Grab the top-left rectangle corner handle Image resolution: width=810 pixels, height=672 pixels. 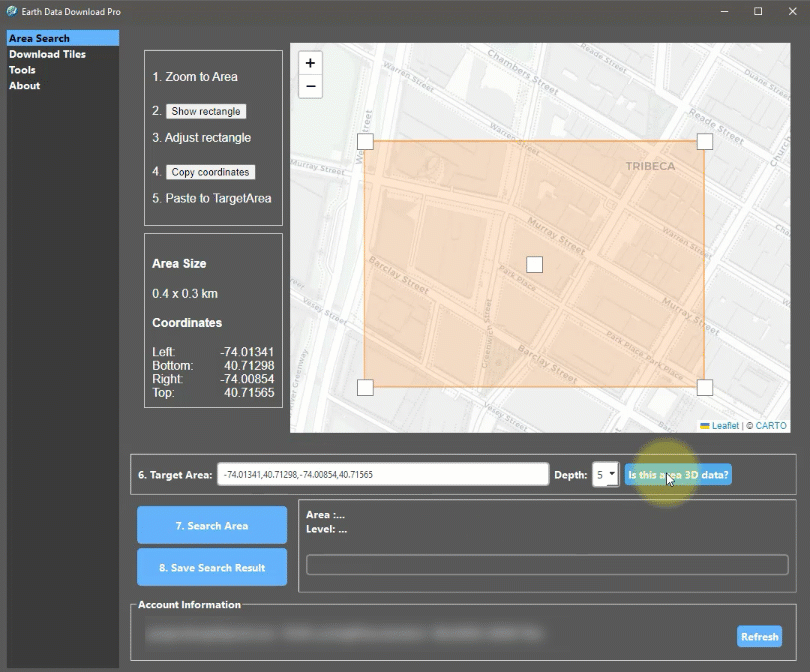tap(365, 142)
